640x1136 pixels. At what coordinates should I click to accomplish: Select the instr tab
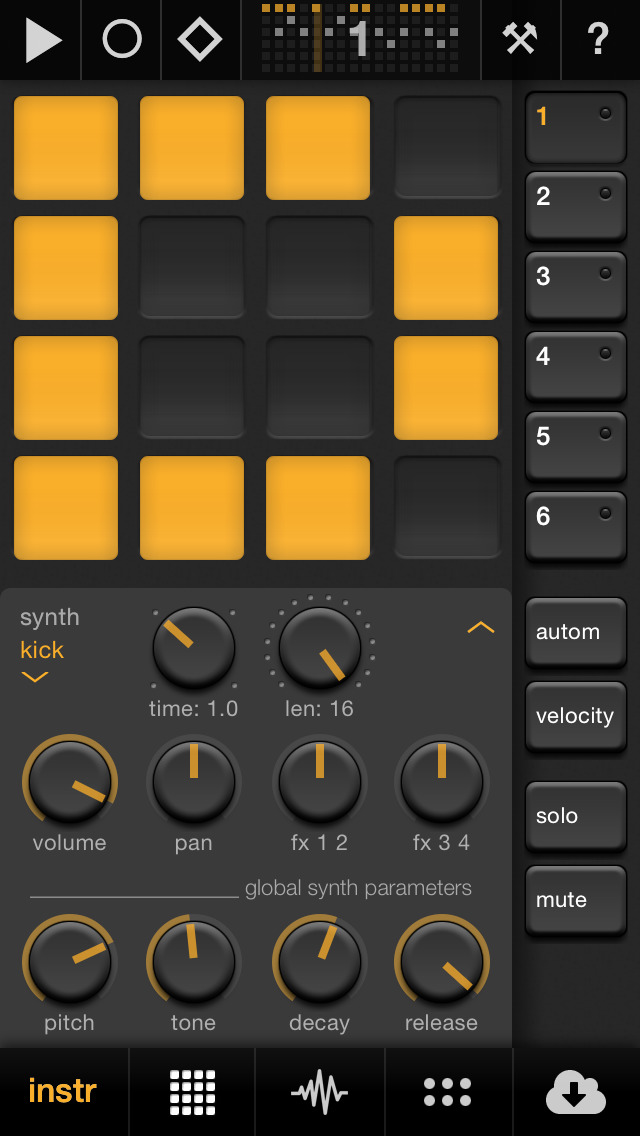click(62, 1091)
